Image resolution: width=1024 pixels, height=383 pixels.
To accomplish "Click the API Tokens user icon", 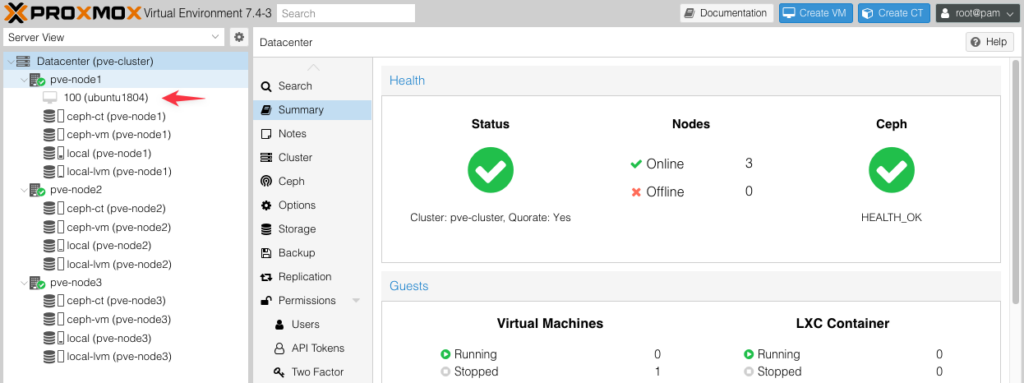I will 280,348.
